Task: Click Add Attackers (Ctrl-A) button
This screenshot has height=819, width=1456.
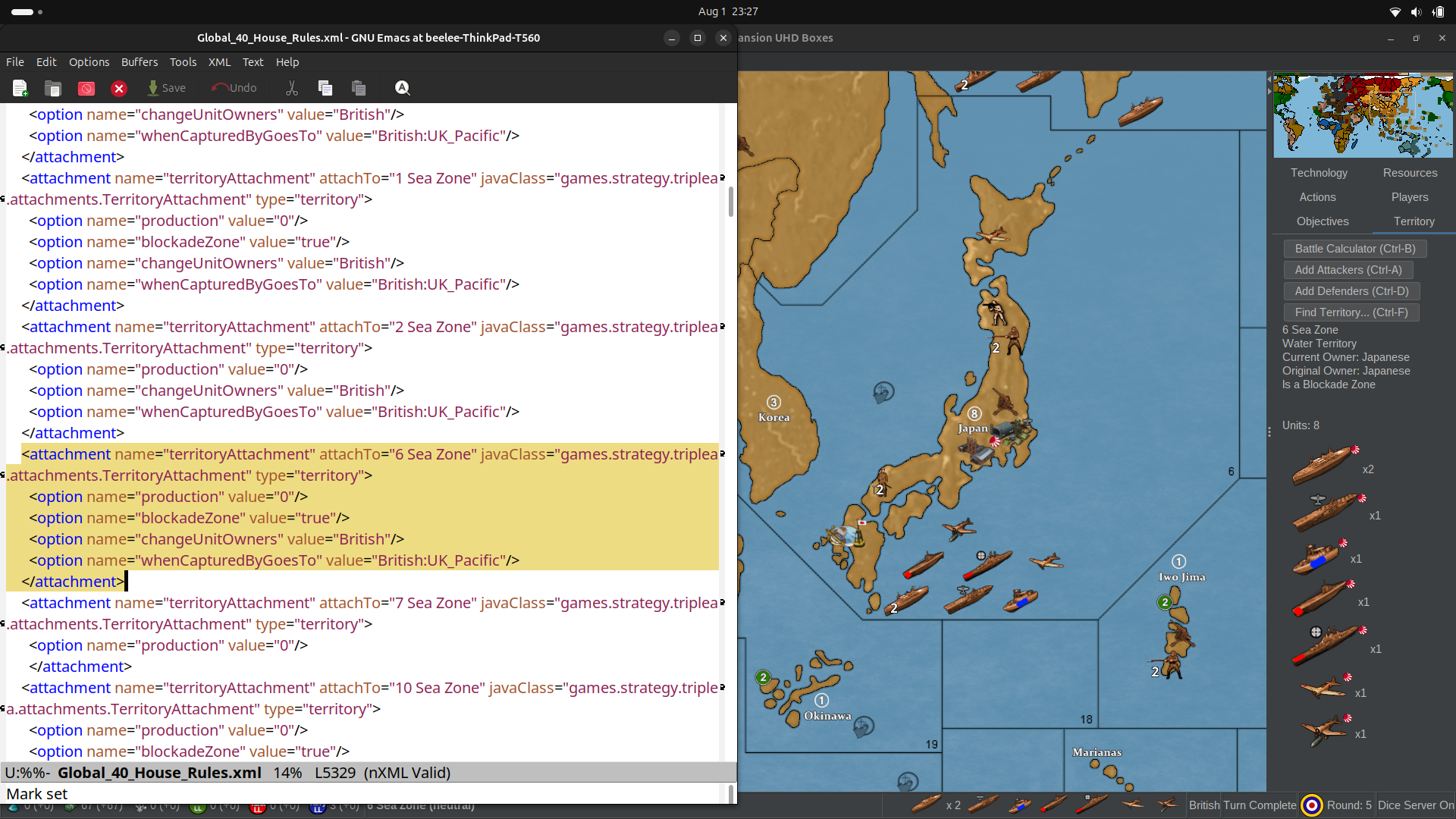Action: 1348,270
